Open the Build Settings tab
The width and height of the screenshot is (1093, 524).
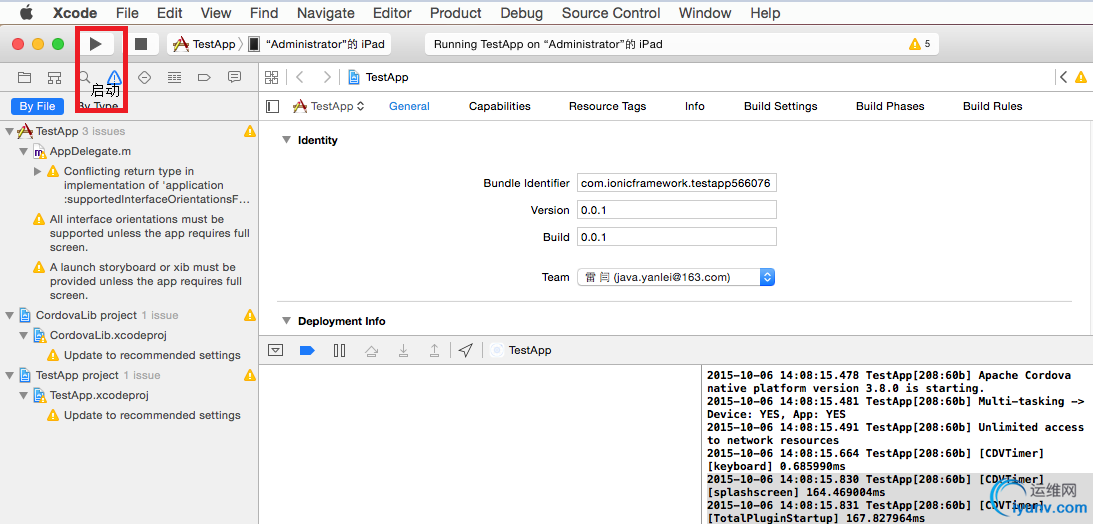click(x=781, y=107)
